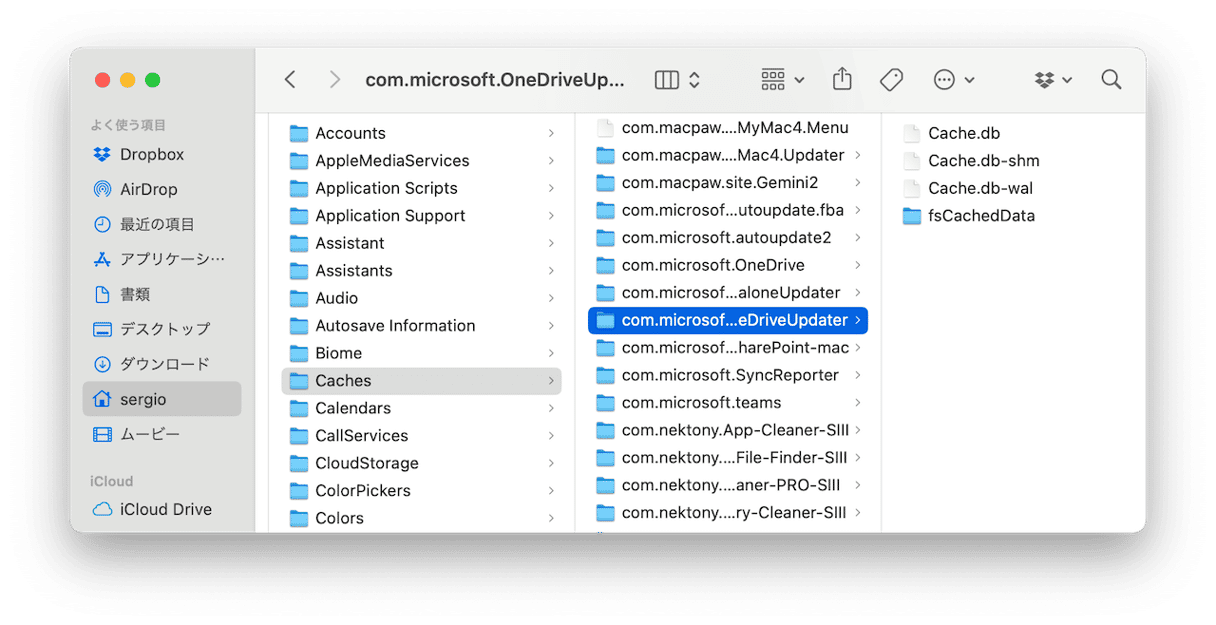1216x625 pixels.
Task: Open iCloud Drive from the sidebar
Action: (162, 509)
